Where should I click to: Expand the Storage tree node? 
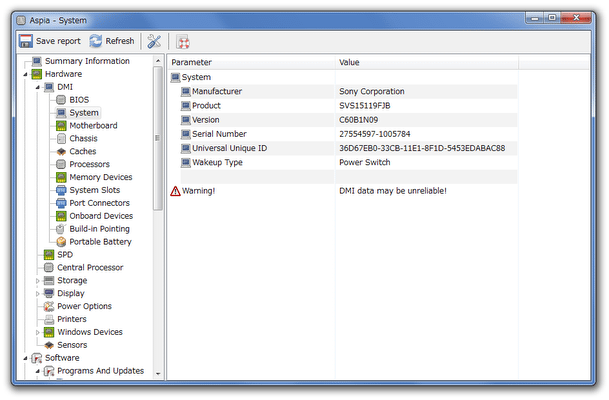[x=38, y=281]
